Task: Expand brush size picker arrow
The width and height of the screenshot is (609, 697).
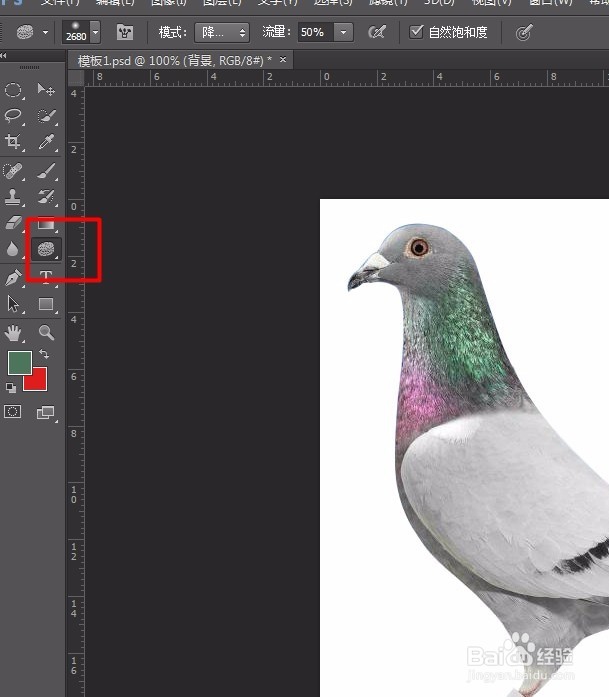Action: pos(95,32)
